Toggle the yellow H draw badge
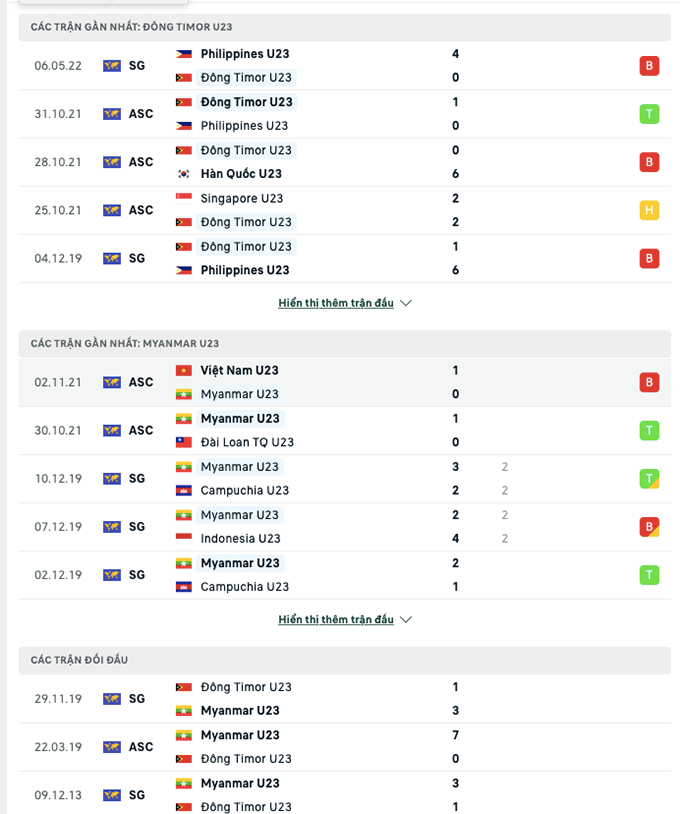The image size is (680, 814). coord(649,210)
